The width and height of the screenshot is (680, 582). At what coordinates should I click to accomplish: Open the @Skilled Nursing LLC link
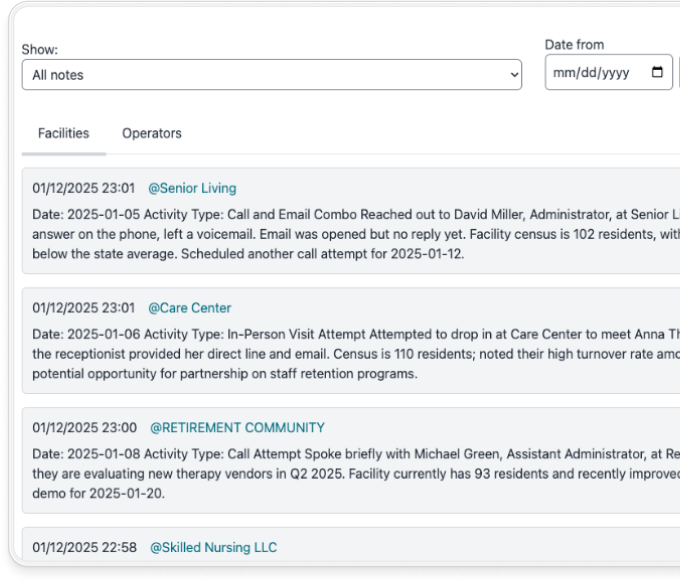tap(213, 547)
